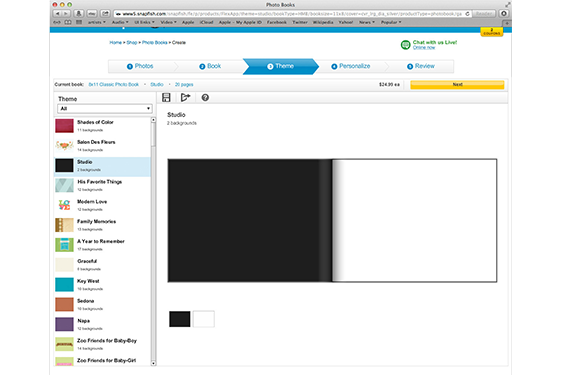Viewport: 566px width, 375px height.
Task: Click the Shades of Color thumbnail
Action: tap(64, 126)
